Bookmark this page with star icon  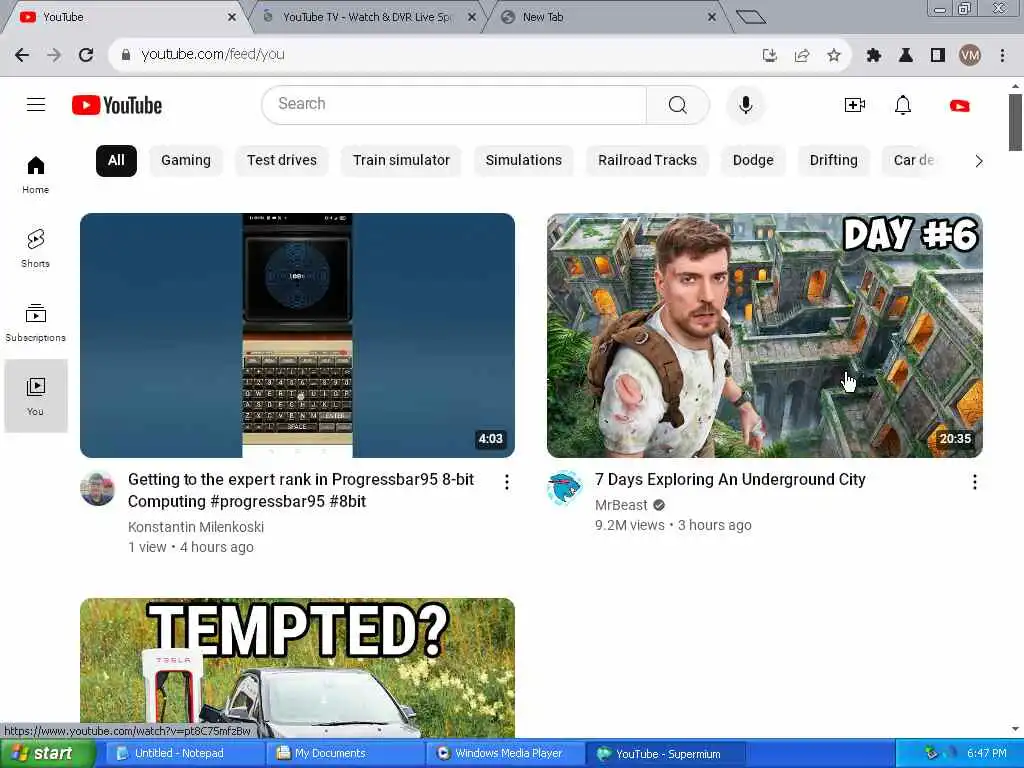834,56
